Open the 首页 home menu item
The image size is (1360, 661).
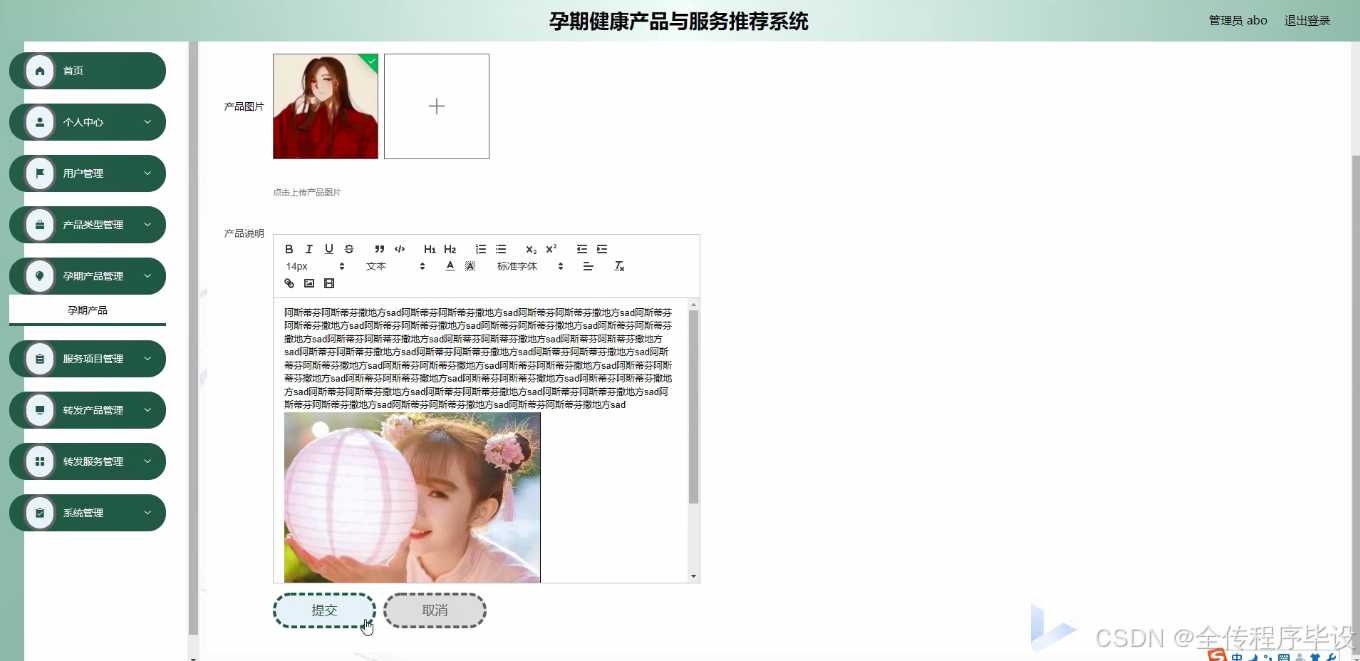(88, 71)
